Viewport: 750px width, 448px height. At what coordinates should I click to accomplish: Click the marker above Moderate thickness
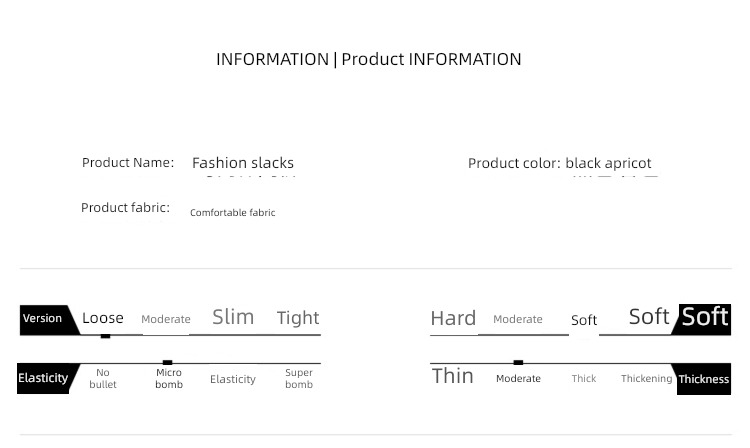[x=518, y=362]
